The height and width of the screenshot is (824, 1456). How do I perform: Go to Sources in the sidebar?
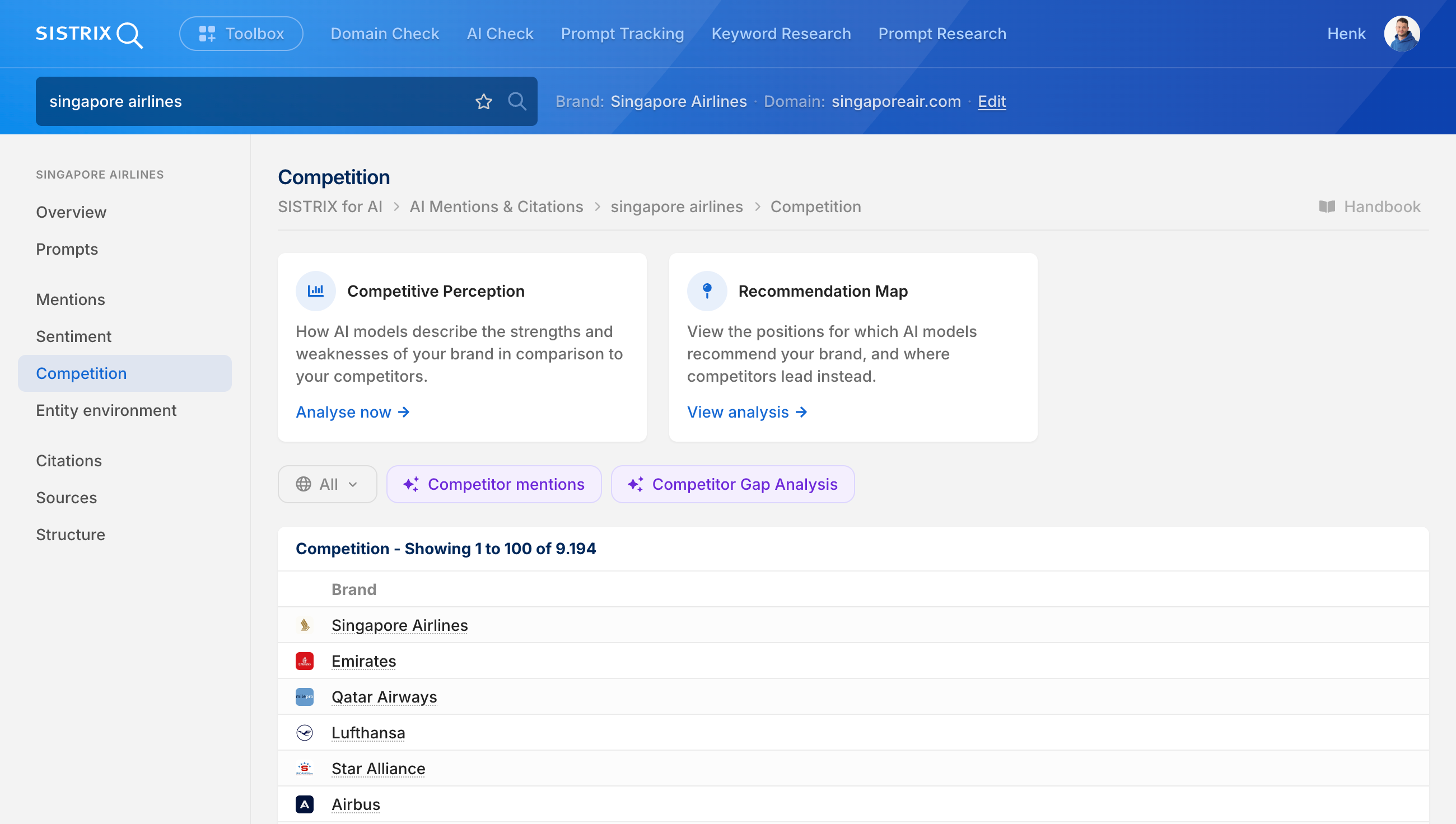(66, 498)
